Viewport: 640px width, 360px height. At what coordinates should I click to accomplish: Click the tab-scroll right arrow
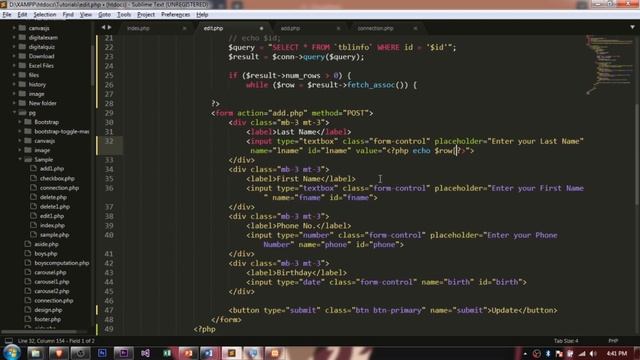pos(109,27)
